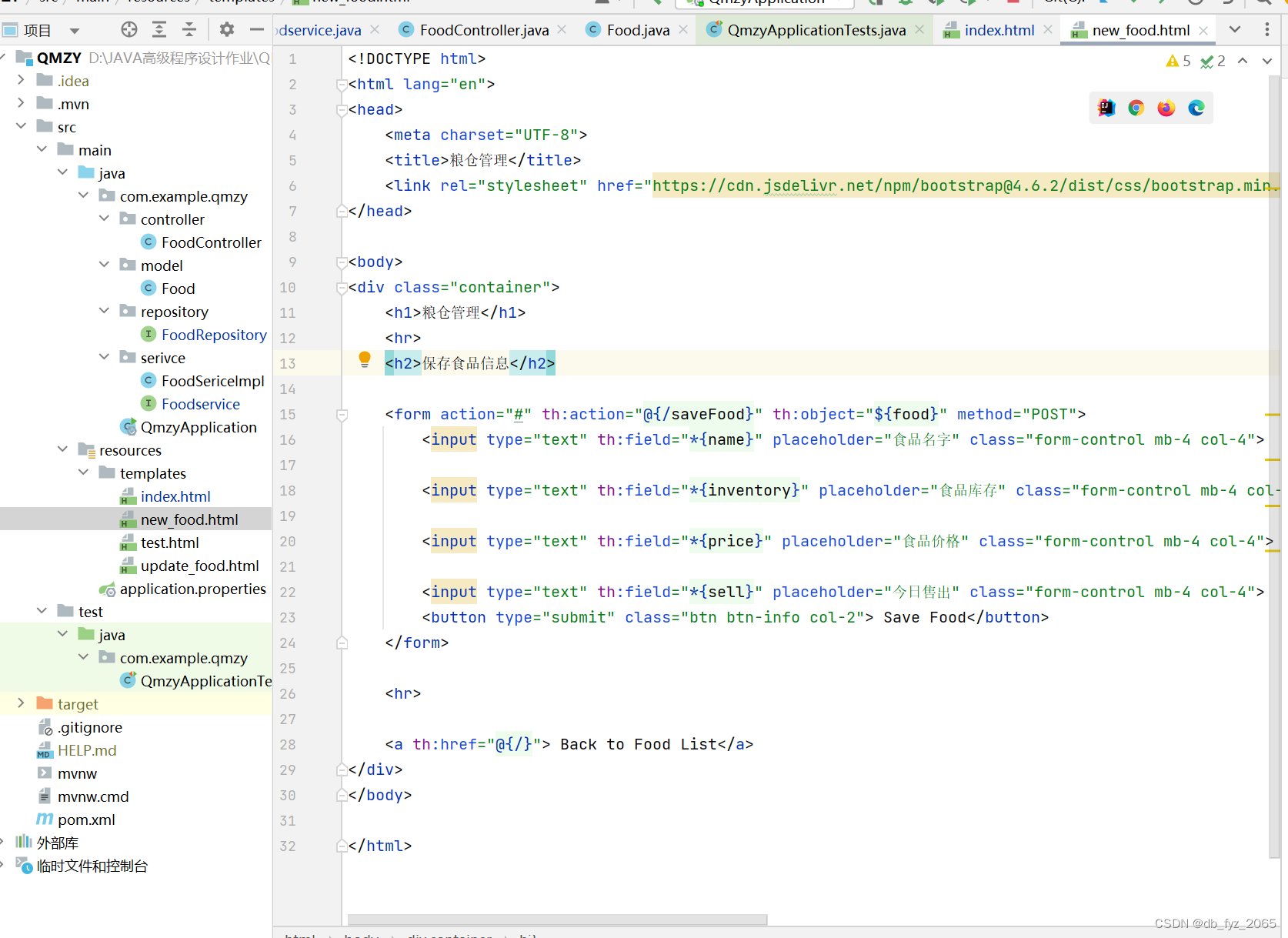
Task: Collapse the model package arrow
Action: (x=104, y=265)
